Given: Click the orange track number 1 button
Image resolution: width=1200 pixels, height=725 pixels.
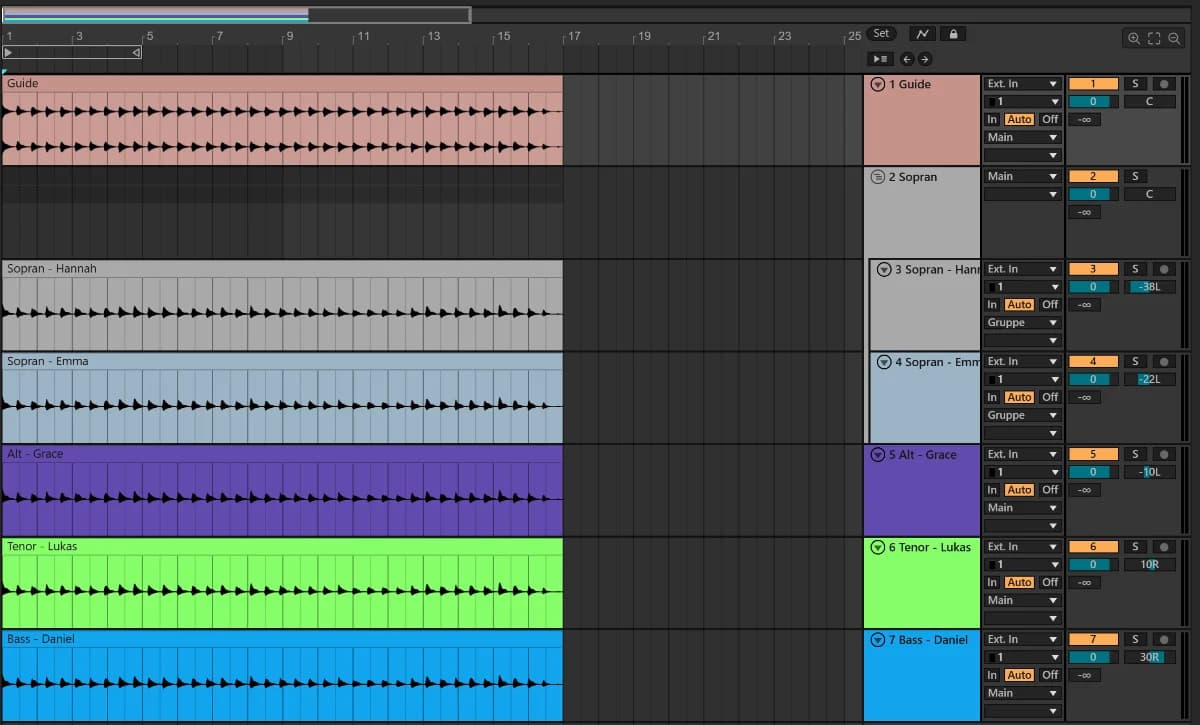Looking at the screenshot, I should tap(1093, 84).
